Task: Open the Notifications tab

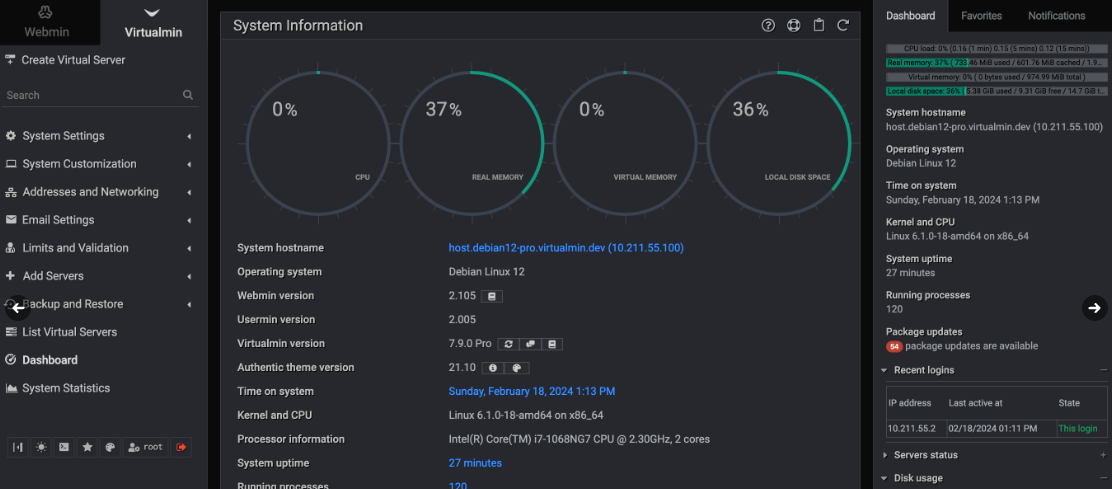Action: coord(1056,16)
